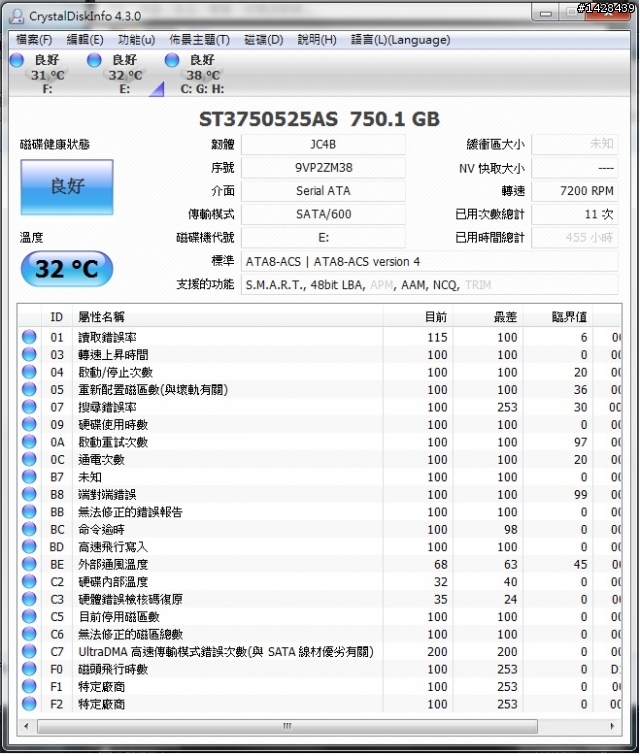Click status orb of row C2 硬碟內部溫度
The height and width of the screenshot is (756, 640).
[29, 581]
